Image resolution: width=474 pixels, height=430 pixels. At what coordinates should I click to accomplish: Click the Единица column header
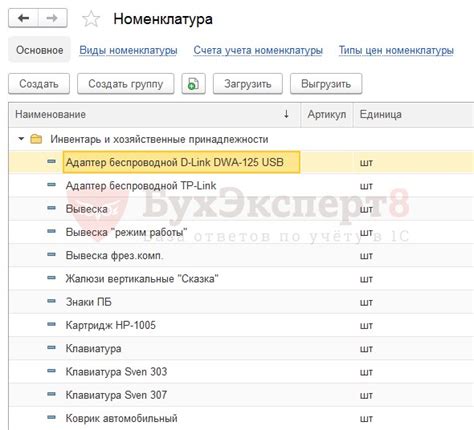(413, 115)
